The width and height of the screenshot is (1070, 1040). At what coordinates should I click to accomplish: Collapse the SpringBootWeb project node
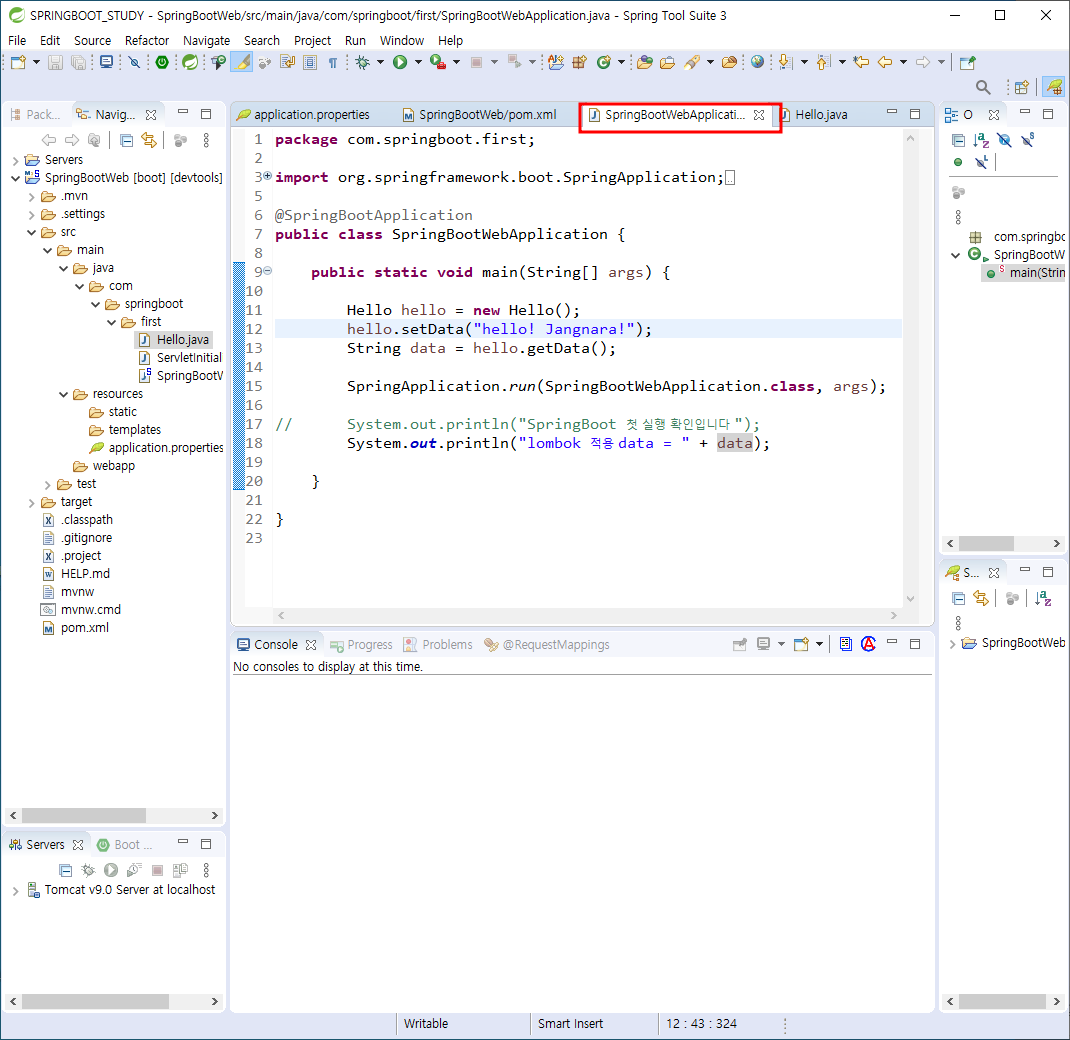[16, 178]
